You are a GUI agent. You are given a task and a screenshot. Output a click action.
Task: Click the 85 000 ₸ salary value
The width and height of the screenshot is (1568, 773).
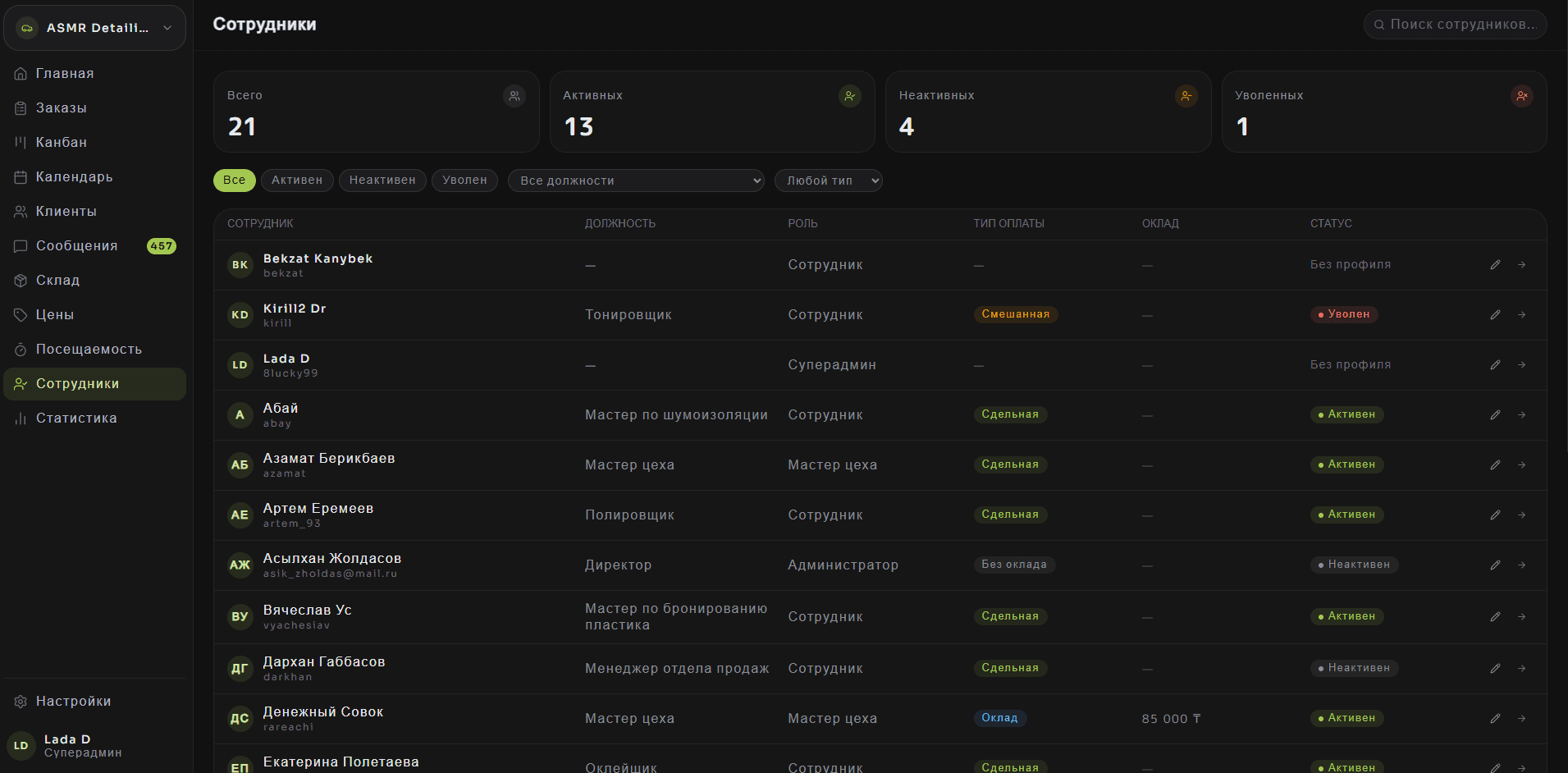coord(1171,720)
